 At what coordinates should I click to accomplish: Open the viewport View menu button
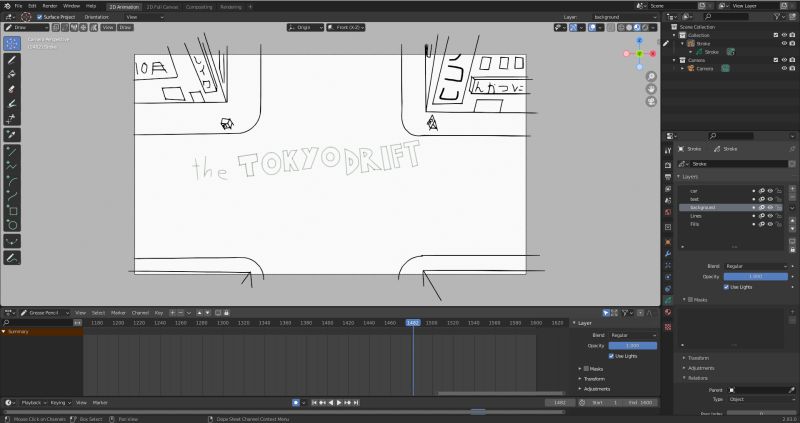tap(108, 28)
